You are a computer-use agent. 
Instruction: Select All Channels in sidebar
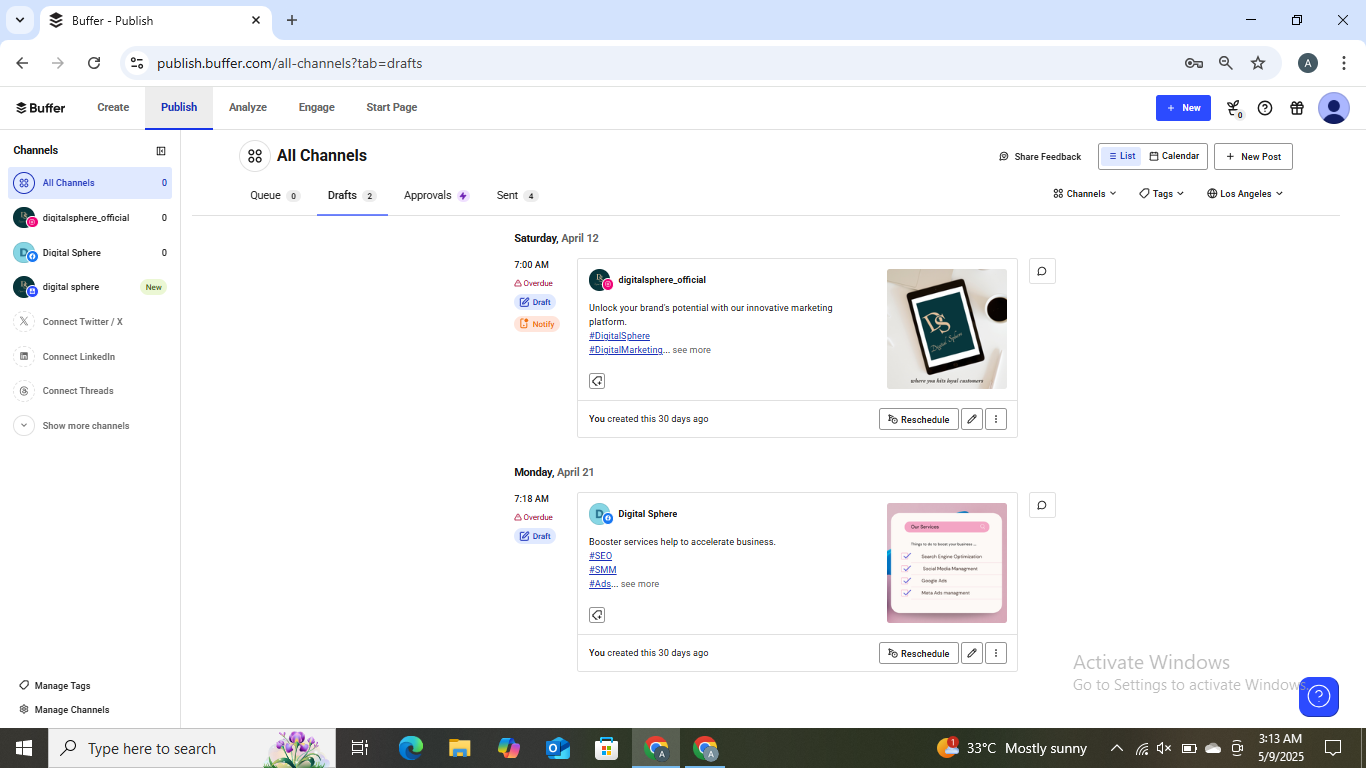[90, 183]
